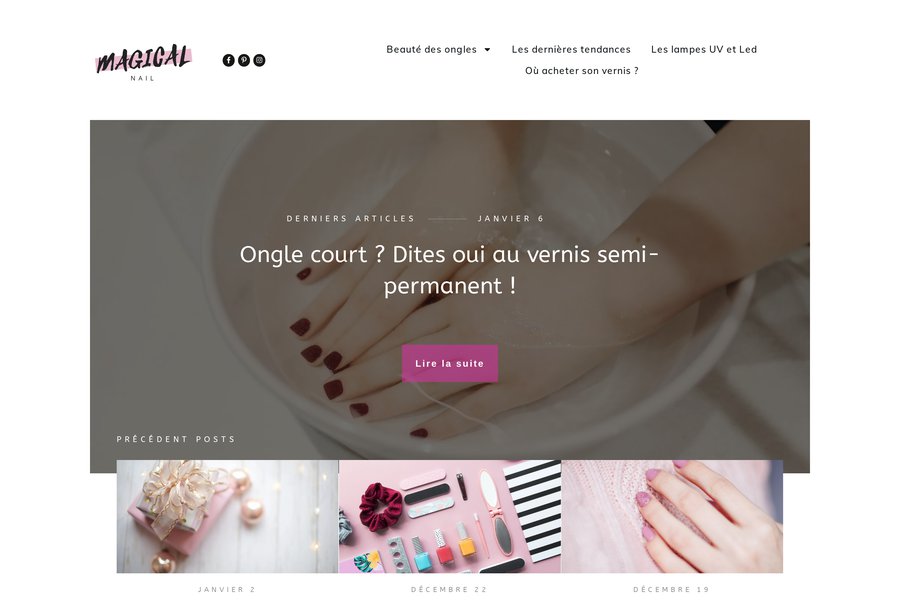Go to Les dernières tendances

coord(571,49)
